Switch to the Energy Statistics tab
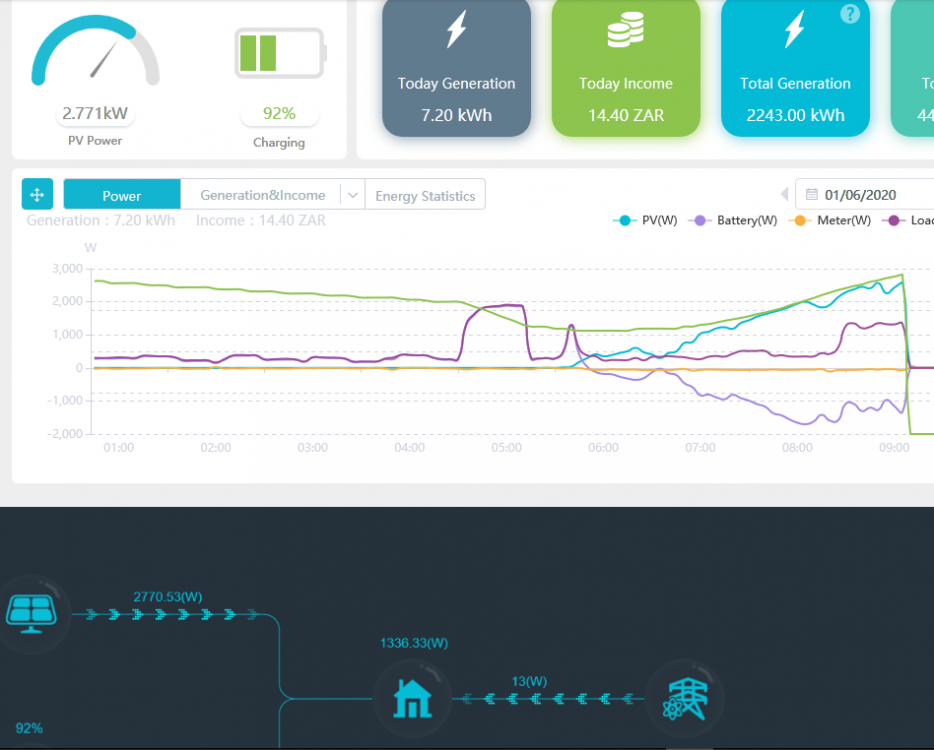Screen dimensions: 934x750 [425, 194]
